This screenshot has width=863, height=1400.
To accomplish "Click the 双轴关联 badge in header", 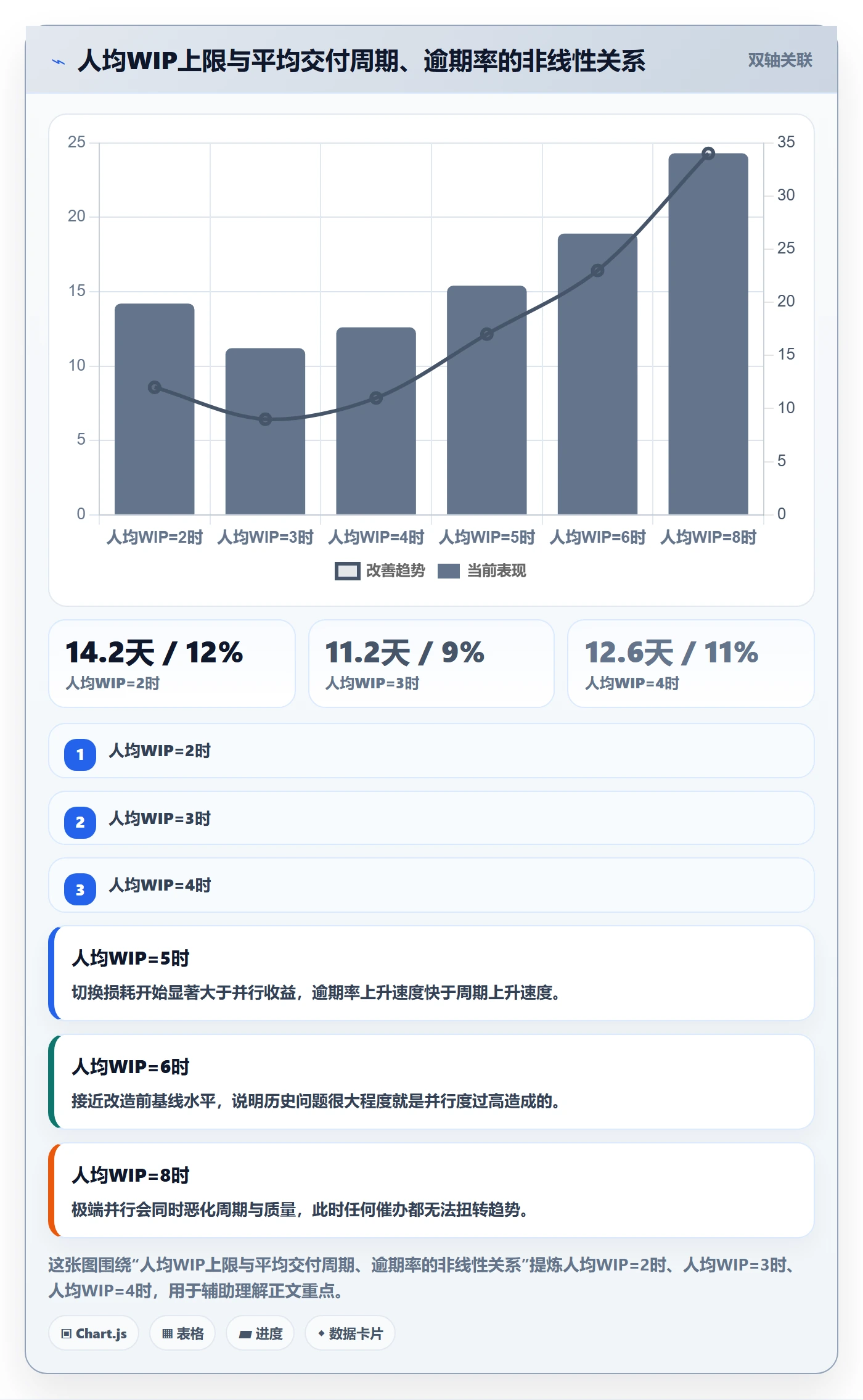I will [x=780, y=60].
